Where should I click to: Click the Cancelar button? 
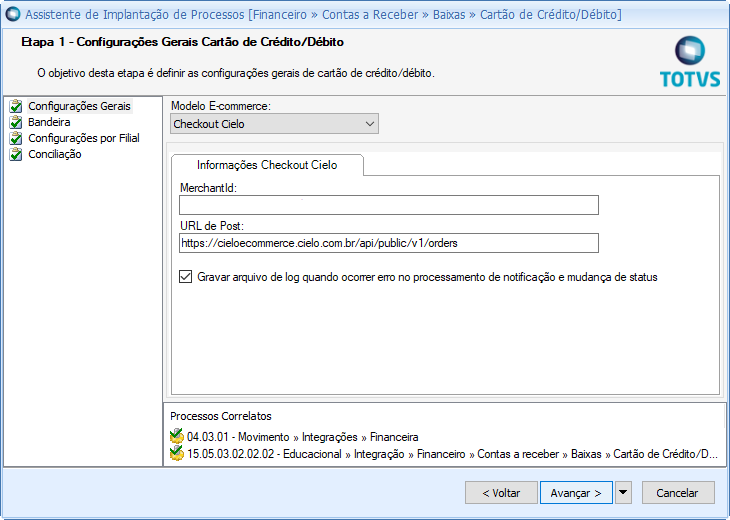point(678,493)
